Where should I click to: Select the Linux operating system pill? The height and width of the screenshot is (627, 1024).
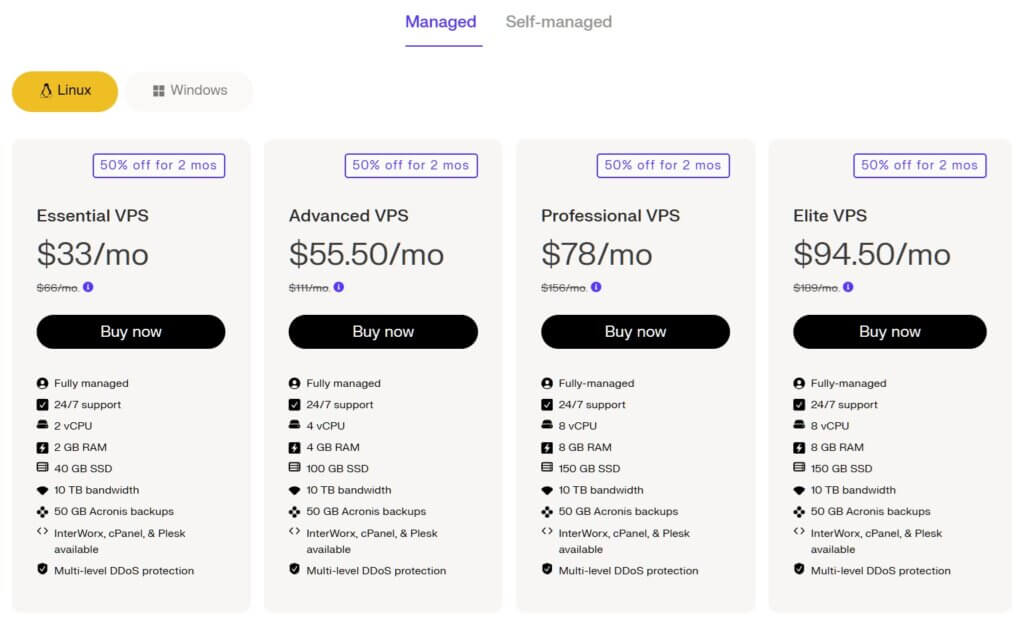click(65, 91)
